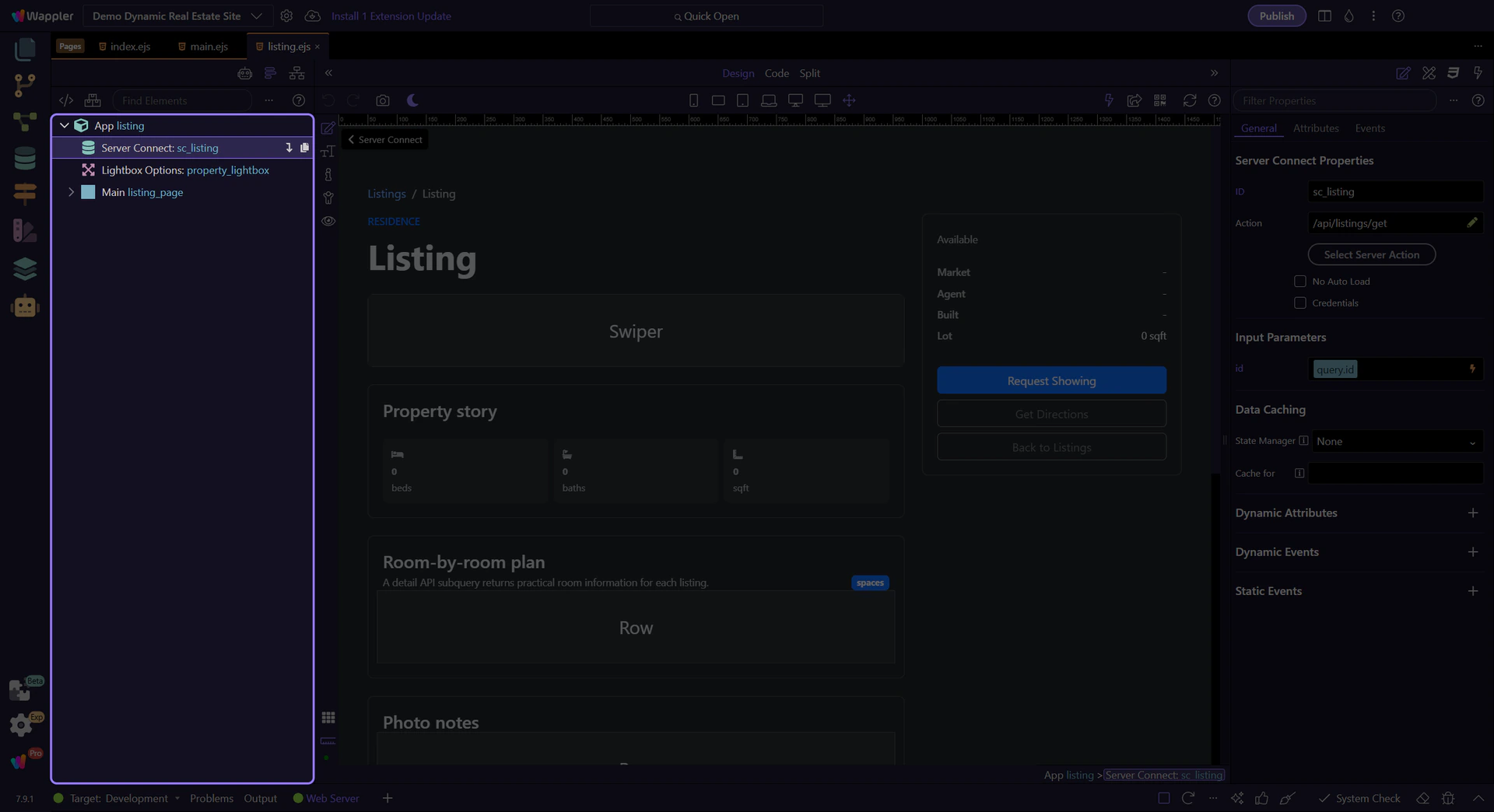Screen dimensions: 1494x812
Task: Click the pencil icon beside Action field
Action: point(1471,223)
